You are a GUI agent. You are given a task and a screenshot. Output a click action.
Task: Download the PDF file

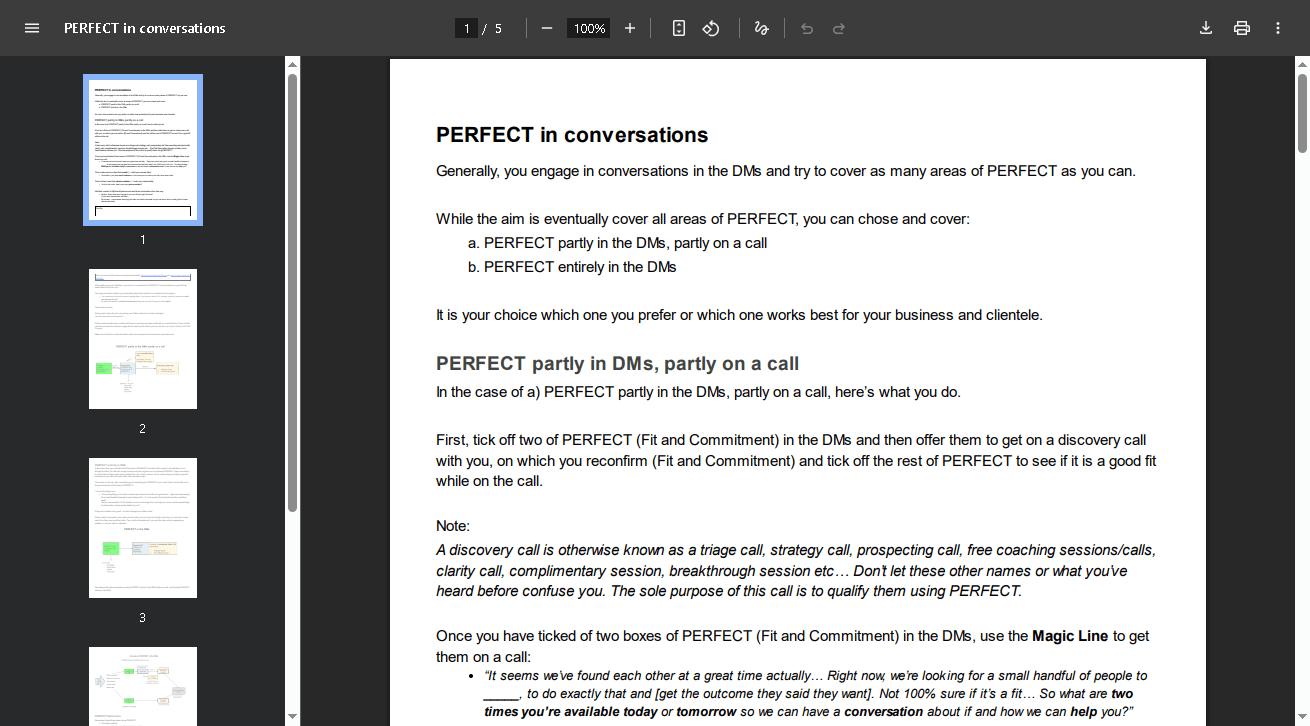pos(1206,28)
